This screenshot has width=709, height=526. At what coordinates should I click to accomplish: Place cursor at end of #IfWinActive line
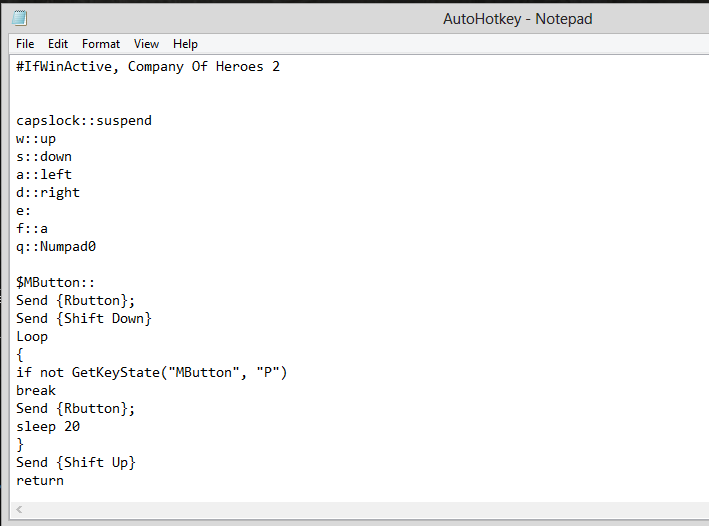click(x=281, y=66)
